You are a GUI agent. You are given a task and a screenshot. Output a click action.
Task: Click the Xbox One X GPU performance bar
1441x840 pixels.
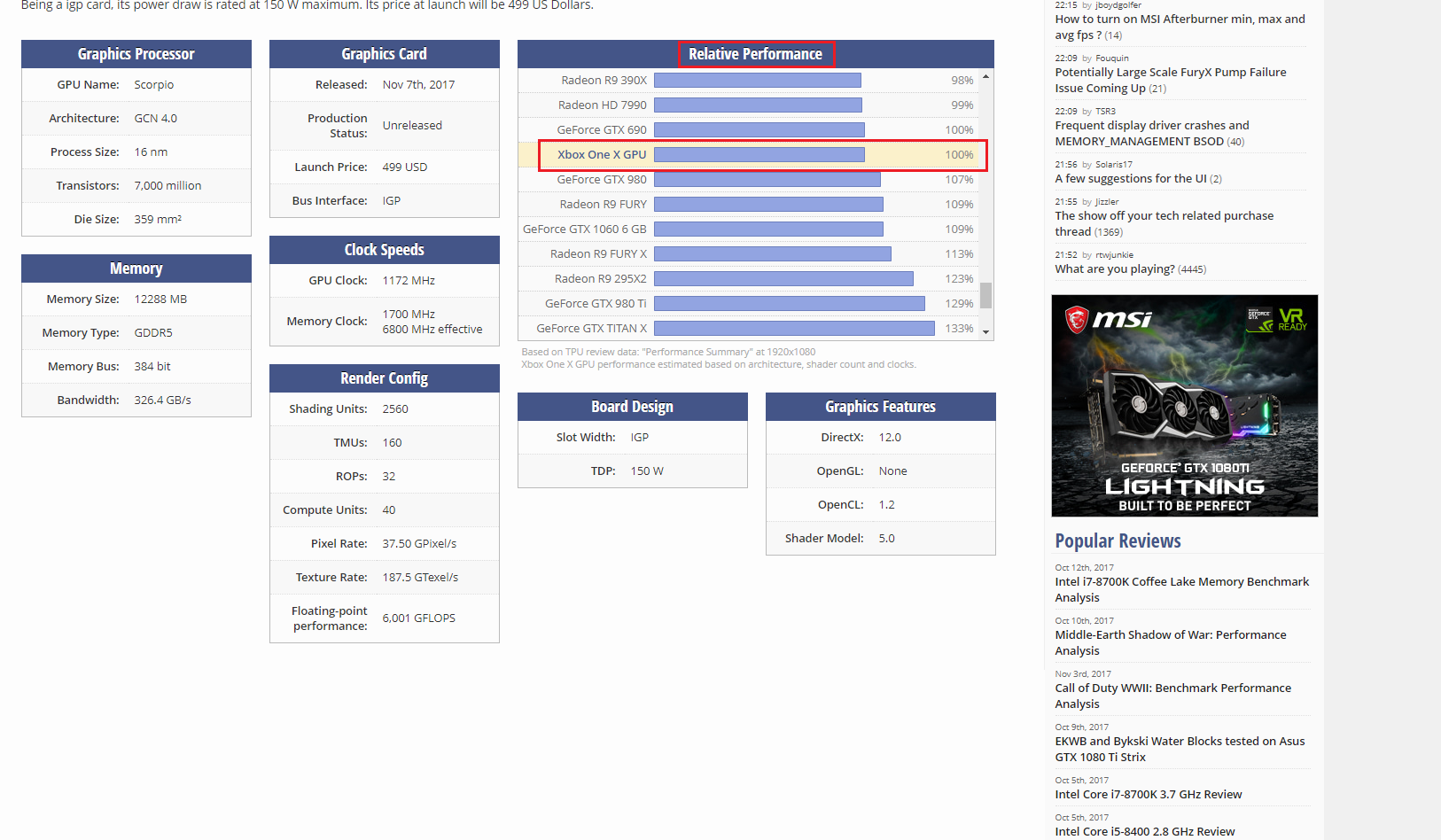(x=759, y=154)
